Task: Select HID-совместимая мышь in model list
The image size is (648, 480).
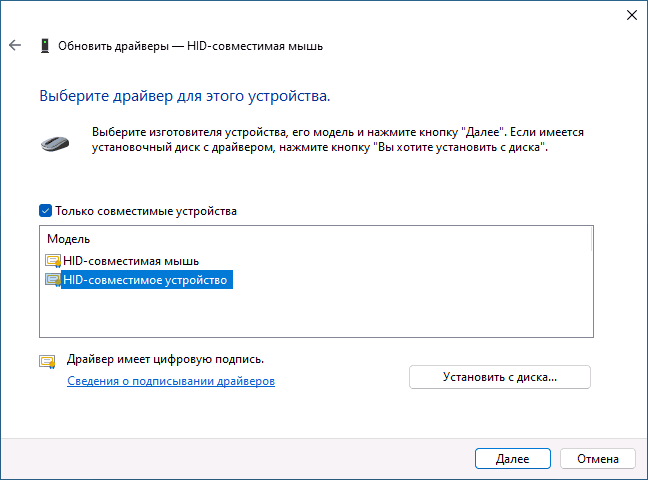Action: [131, 261]
